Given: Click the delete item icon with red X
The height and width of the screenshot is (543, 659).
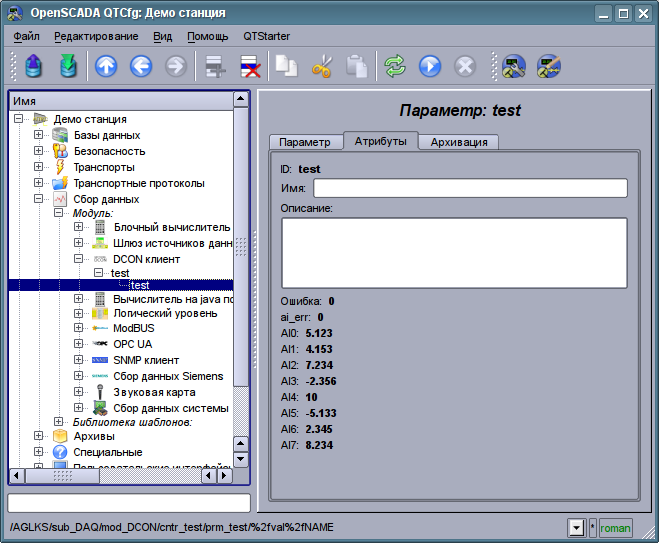Looking at the screenshot, I should (250, 67).
